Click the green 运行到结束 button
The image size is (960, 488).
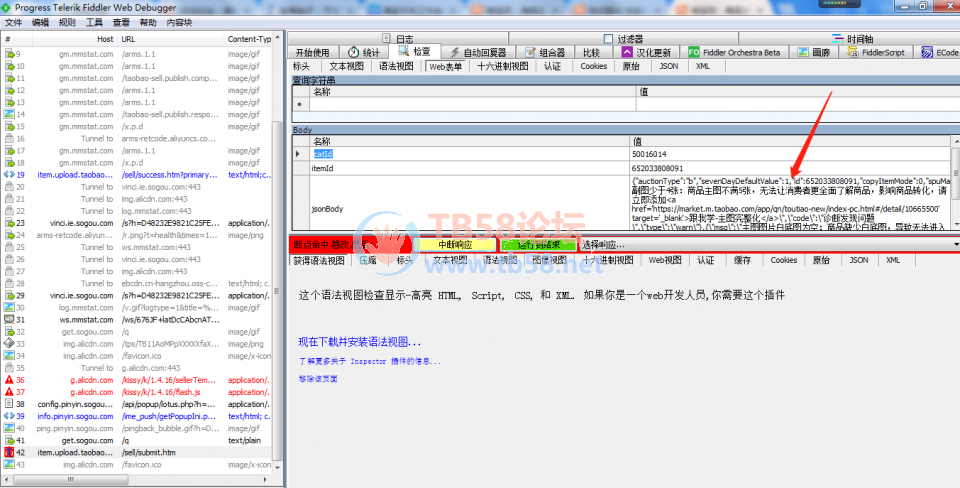click(x=538, y=244)
